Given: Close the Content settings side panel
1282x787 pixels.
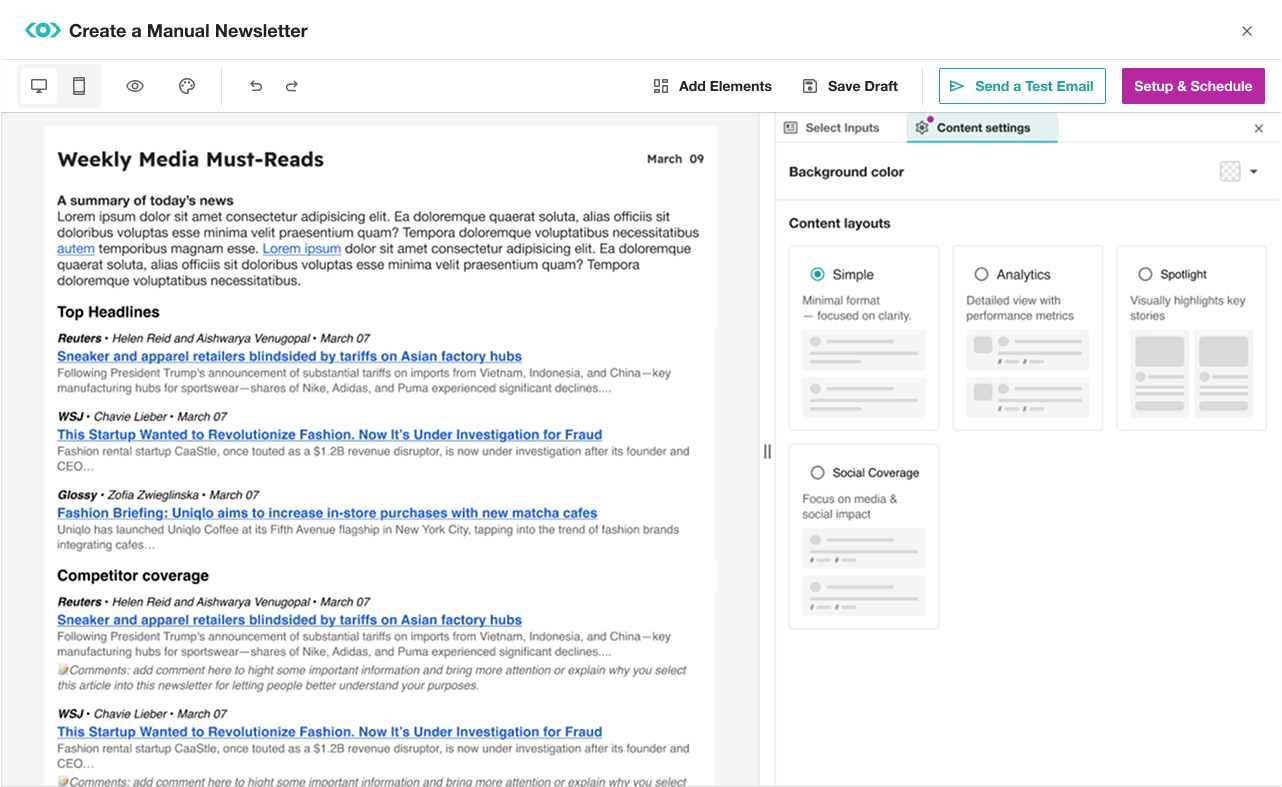Looking at the screenshot, I should pyautogui.click(x=1259, y=128).
